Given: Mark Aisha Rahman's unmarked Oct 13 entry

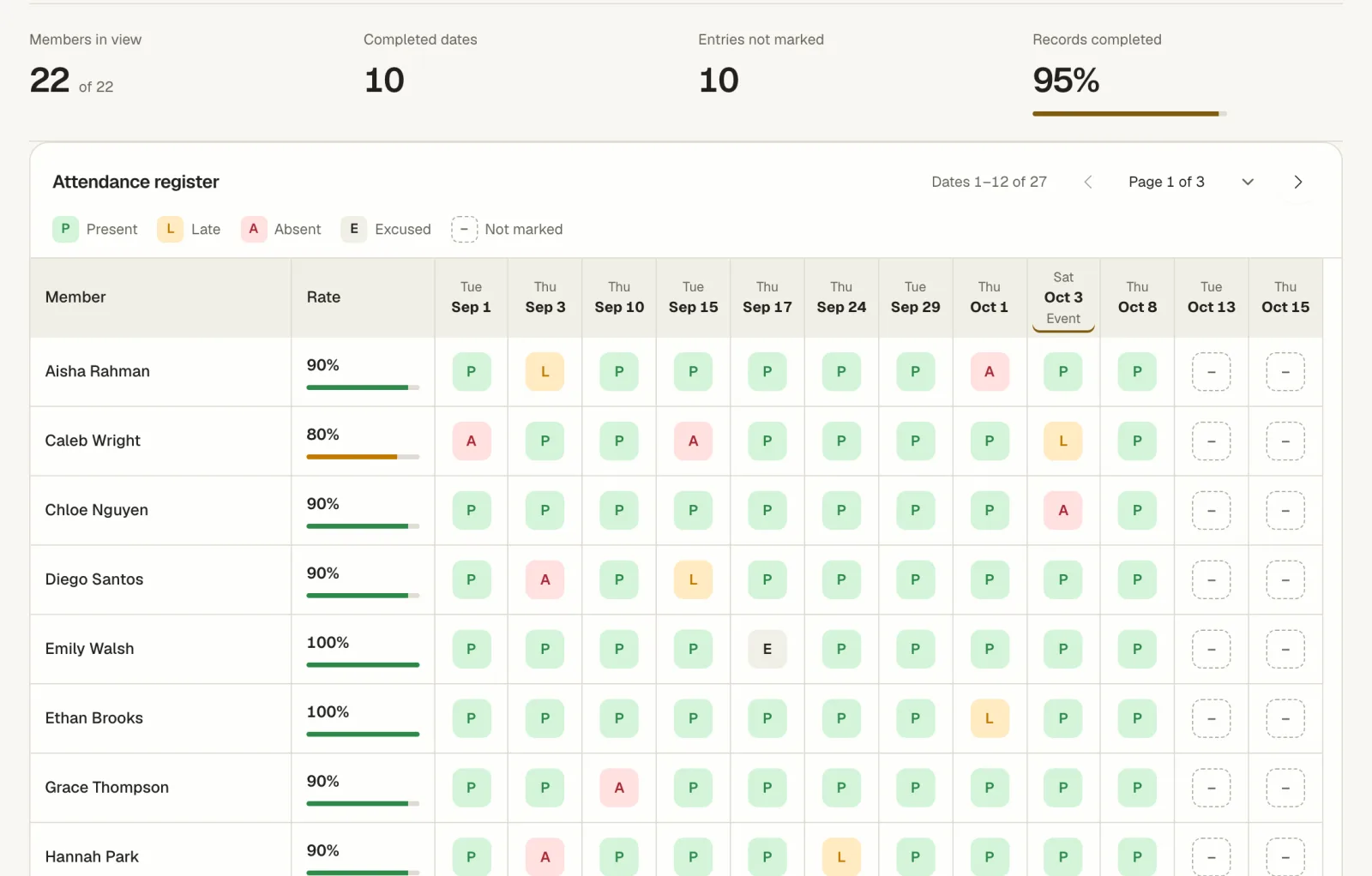Looking at the screenshot, I should (x=1212, y=372).
